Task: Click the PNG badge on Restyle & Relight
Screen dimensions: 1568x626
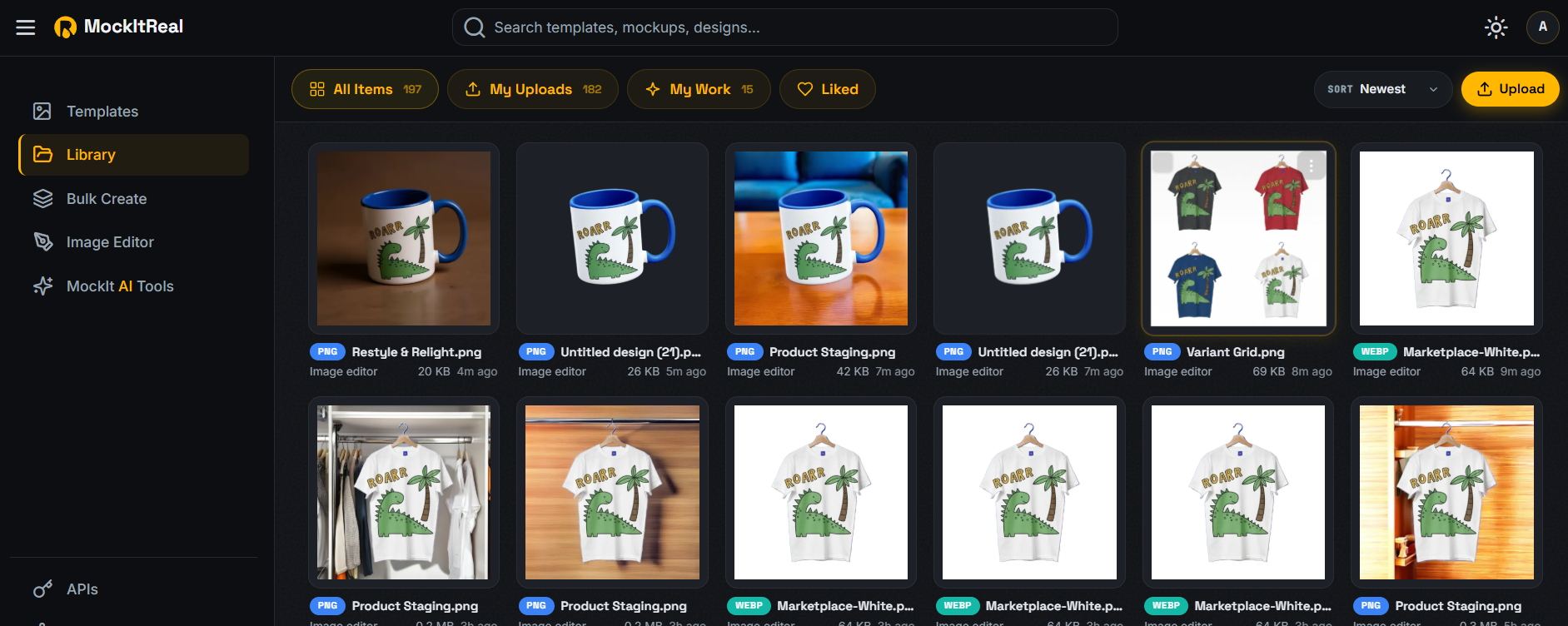Action: coord(327,352)
